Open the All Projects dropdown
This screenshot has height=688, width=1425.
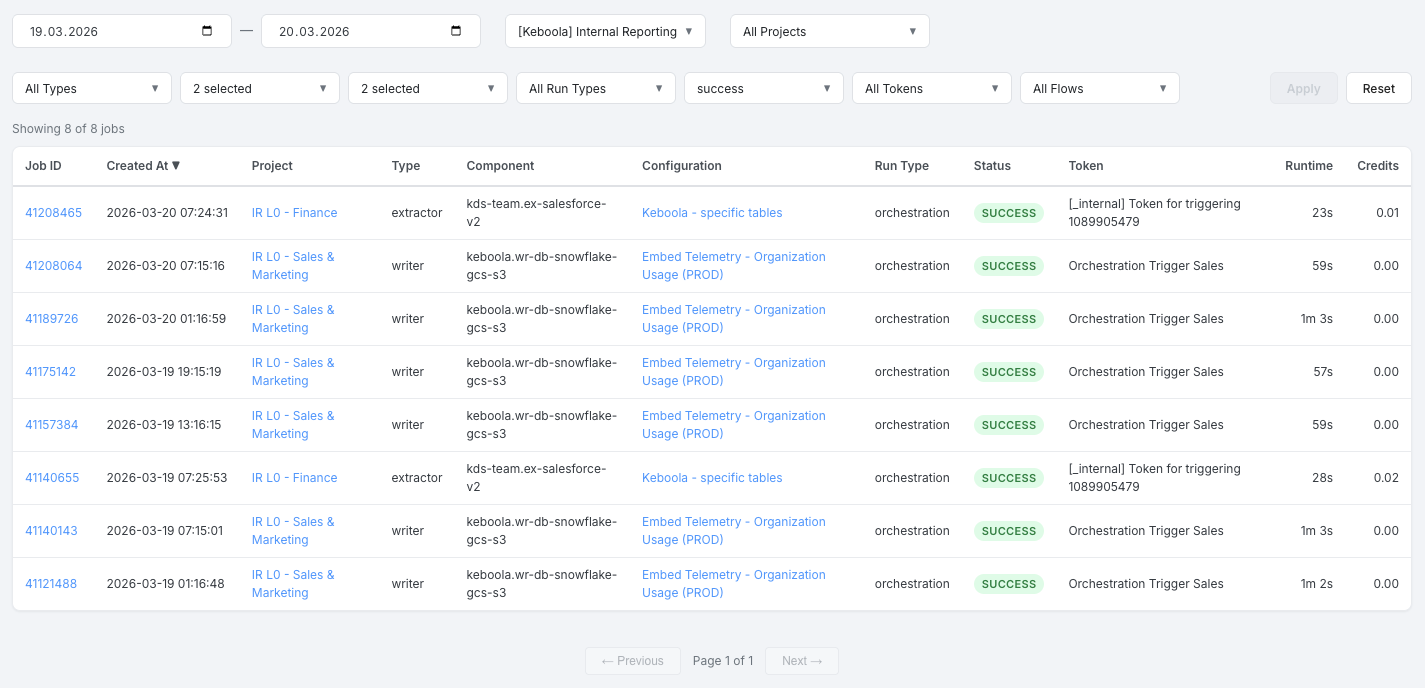pyautogui.click(x=830, y=31)
